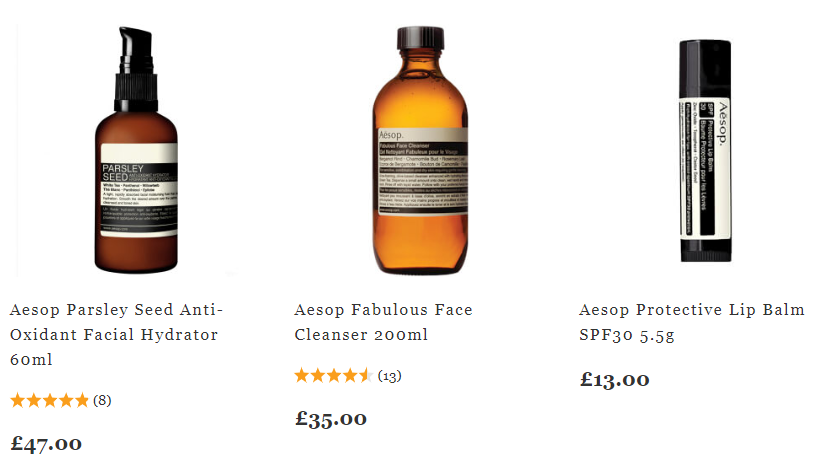Open the Protective Lip Balm product image
The width and height of the screenshot is (818, 465).
pos(705,151)
